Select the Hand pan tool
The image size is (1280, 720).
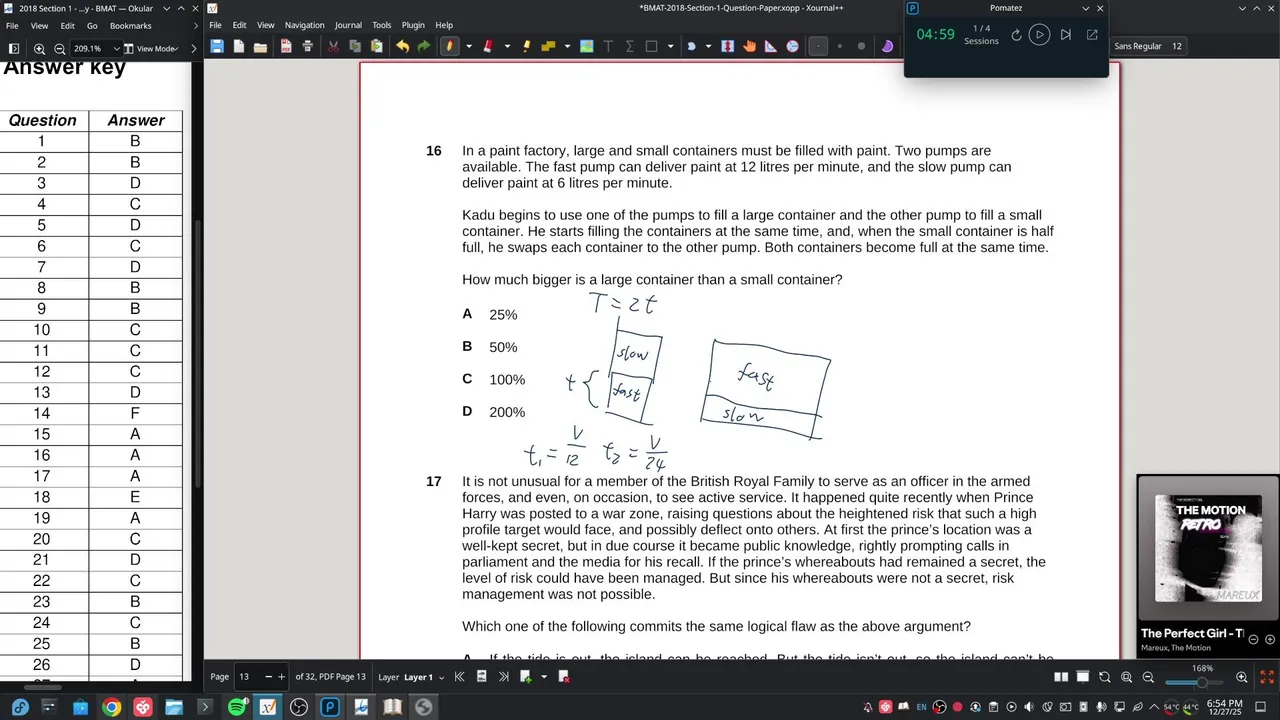749,46
